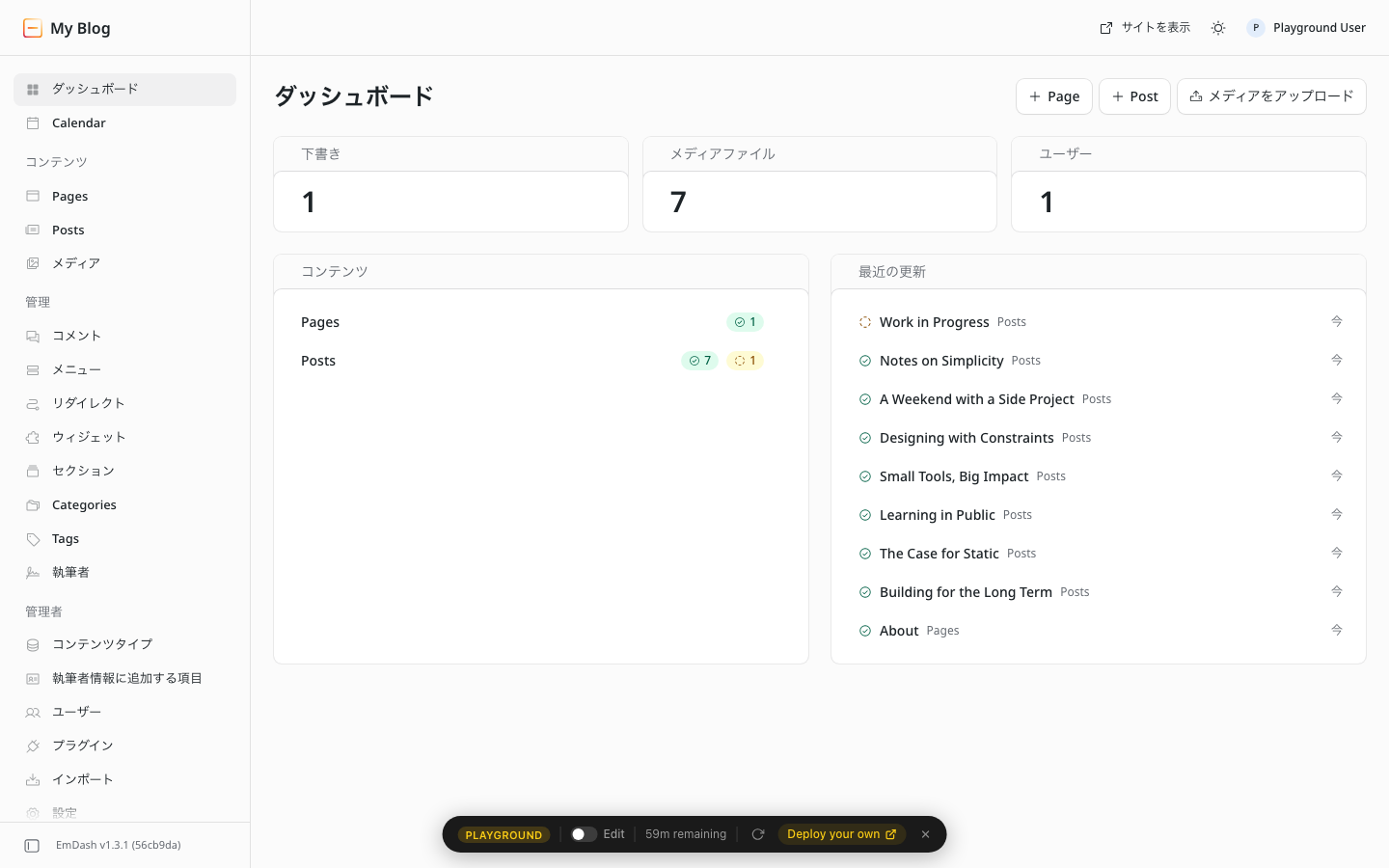This screenshot has height=868, width=1389.
Task: Open Pages row in コンテンツ card
Action: [541, 322]
